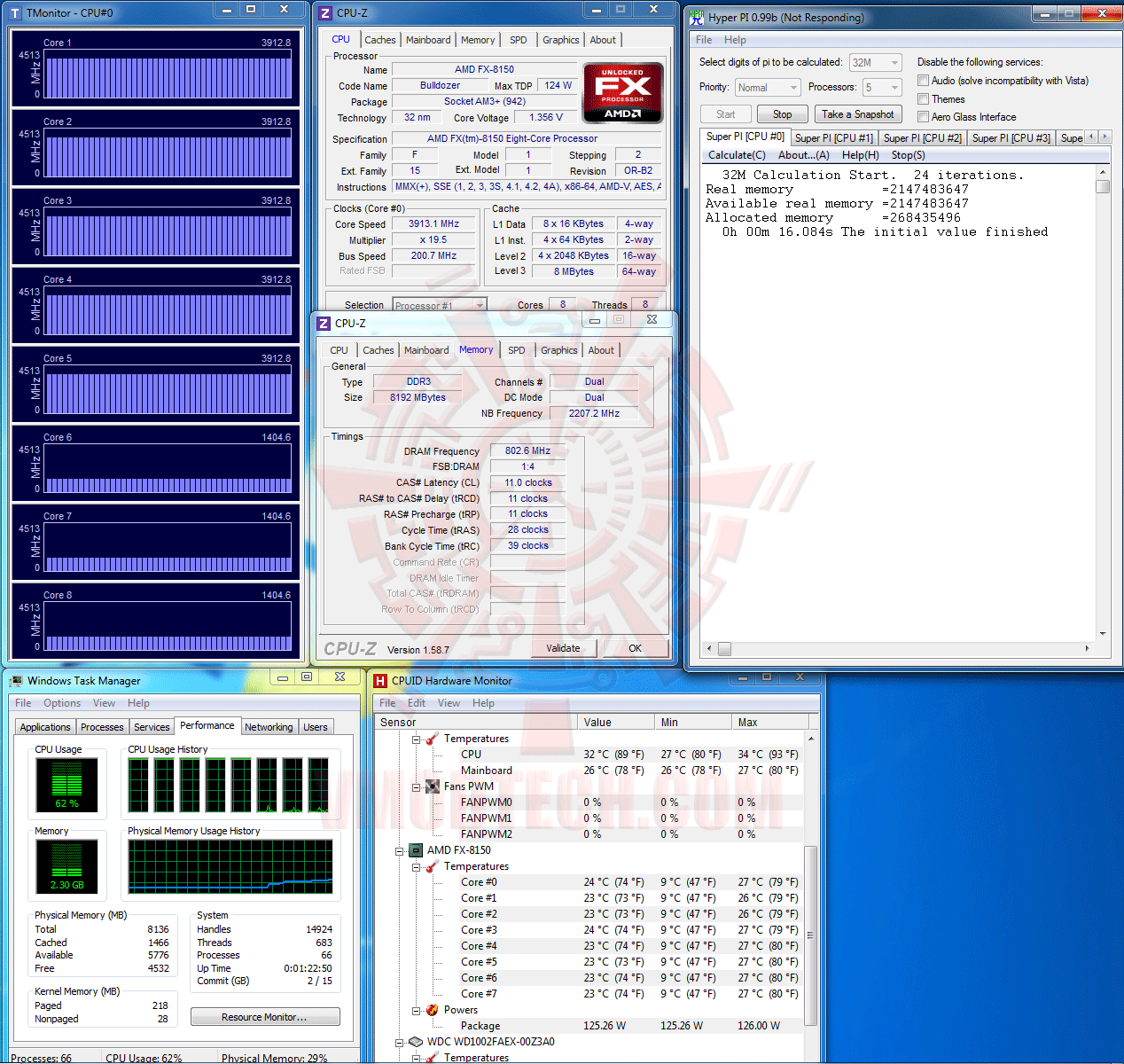Screen dimensions: 1124x1064
Task: Click the Core Speed value 3913.1 MHz
Action: coord(434,224)
